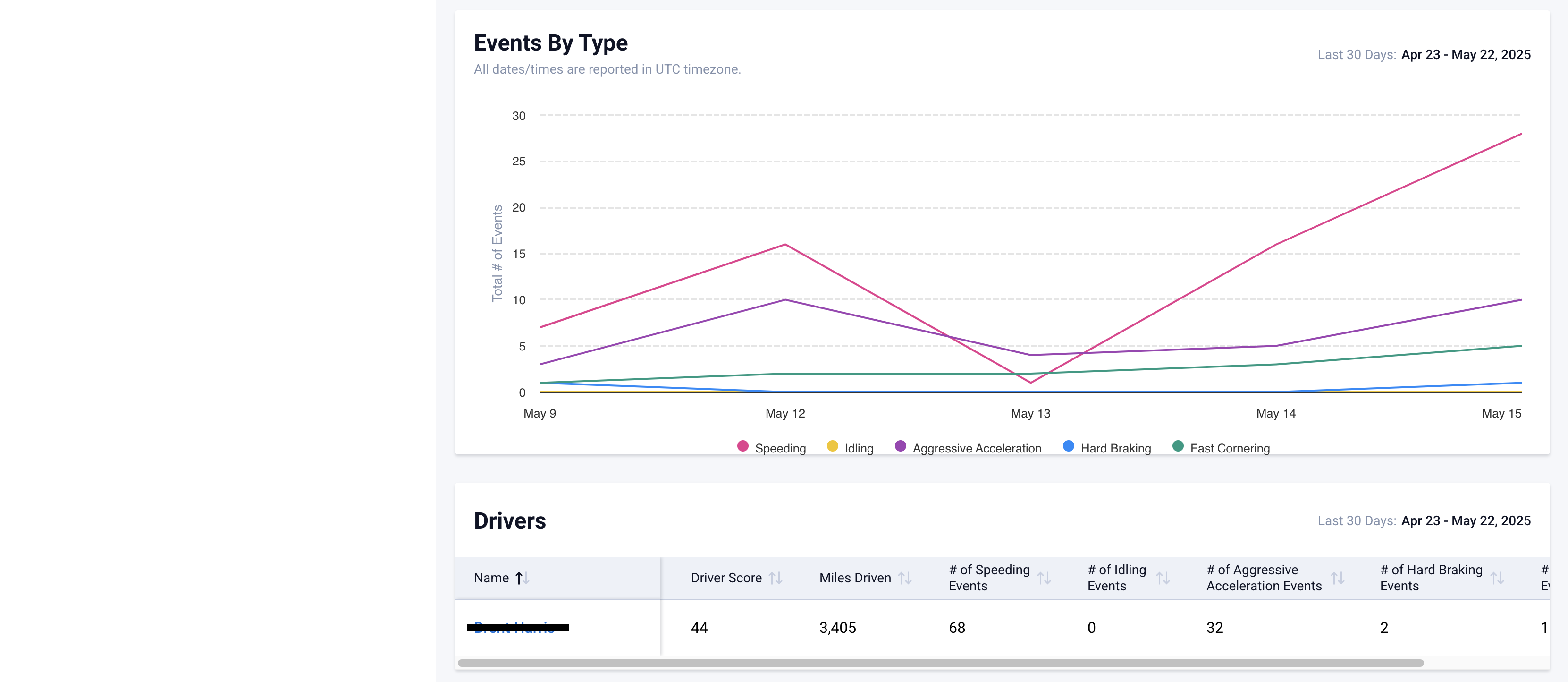Sort table by Driver Score arrows
Screen dimensions: 1568x682
(775, 578)
